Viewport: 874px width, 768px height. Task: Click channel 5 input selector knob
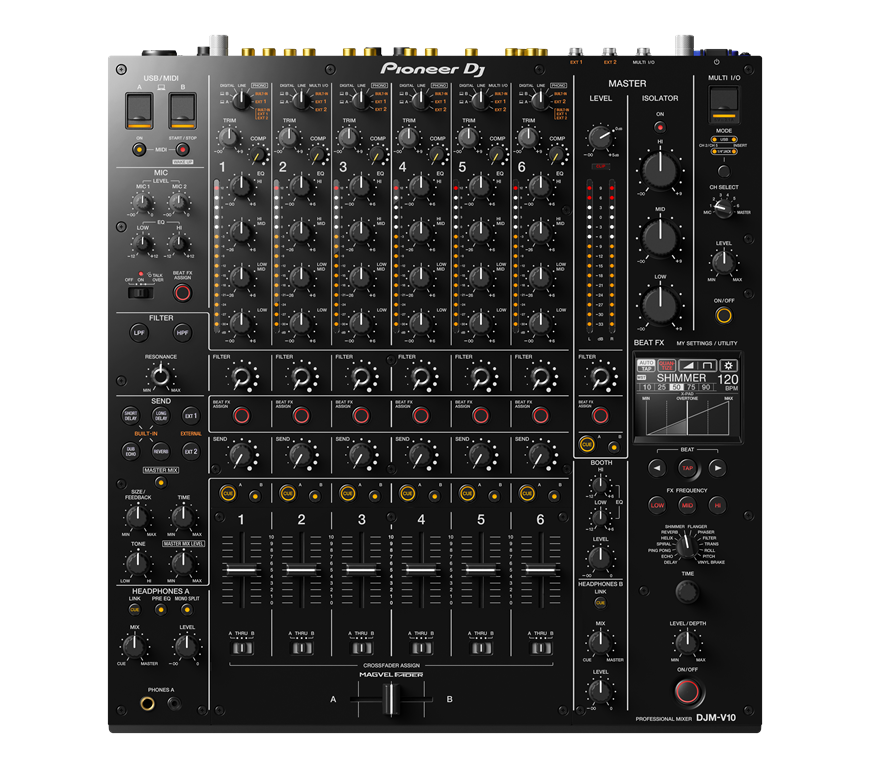point(480,100)
